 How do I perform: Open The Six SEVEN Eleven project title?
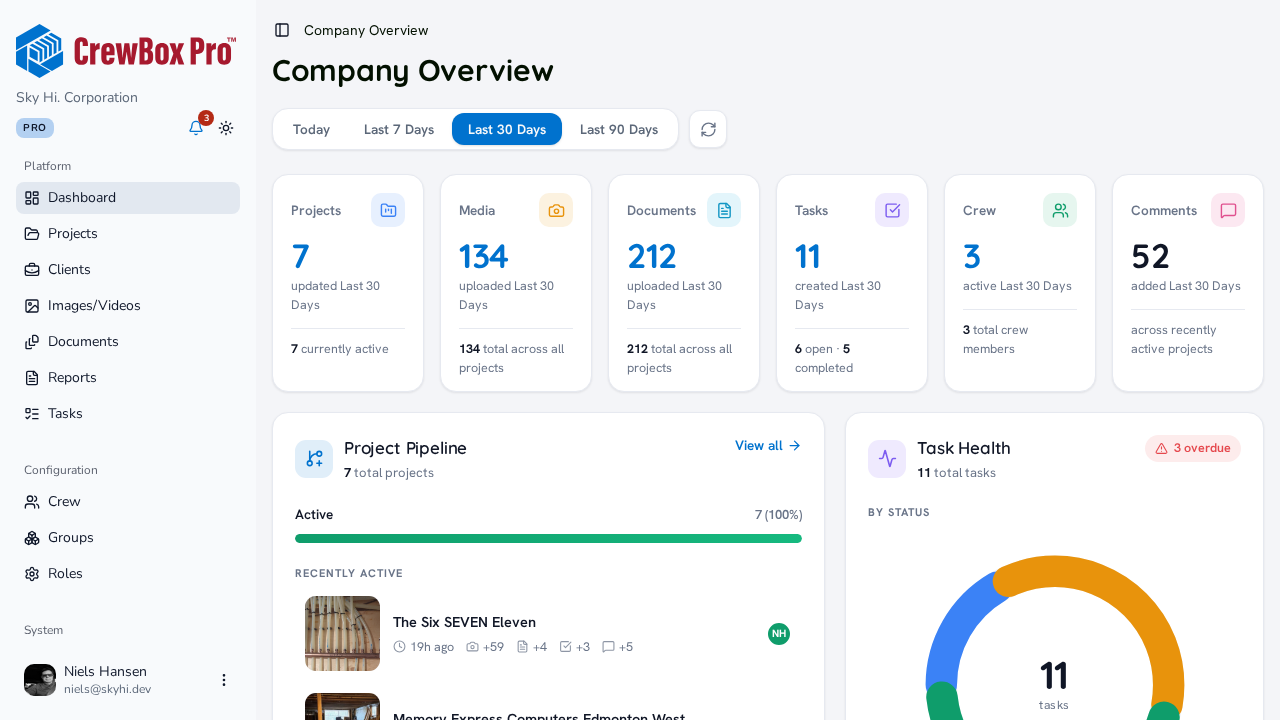[464, 622]
